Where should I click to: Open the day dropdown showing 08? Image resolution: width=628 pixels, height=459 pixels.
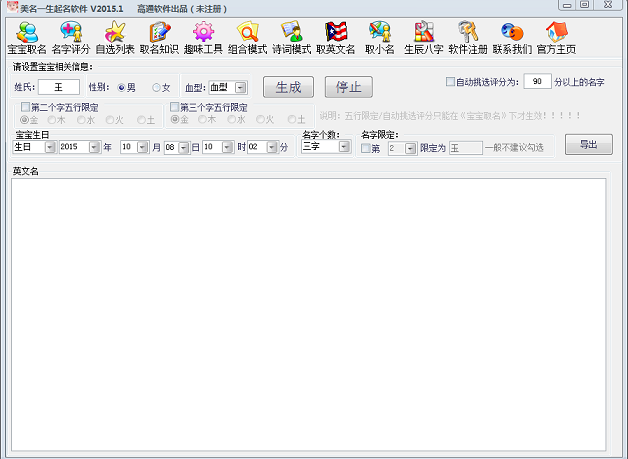183,147
